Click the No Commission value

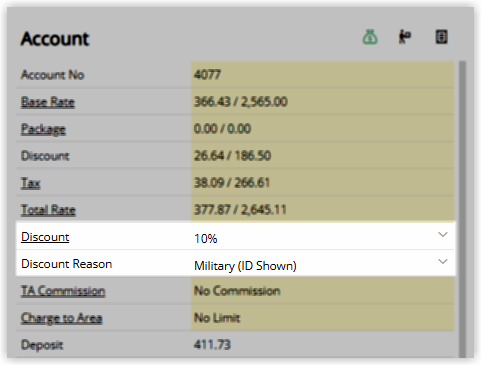tap(237, 291)
